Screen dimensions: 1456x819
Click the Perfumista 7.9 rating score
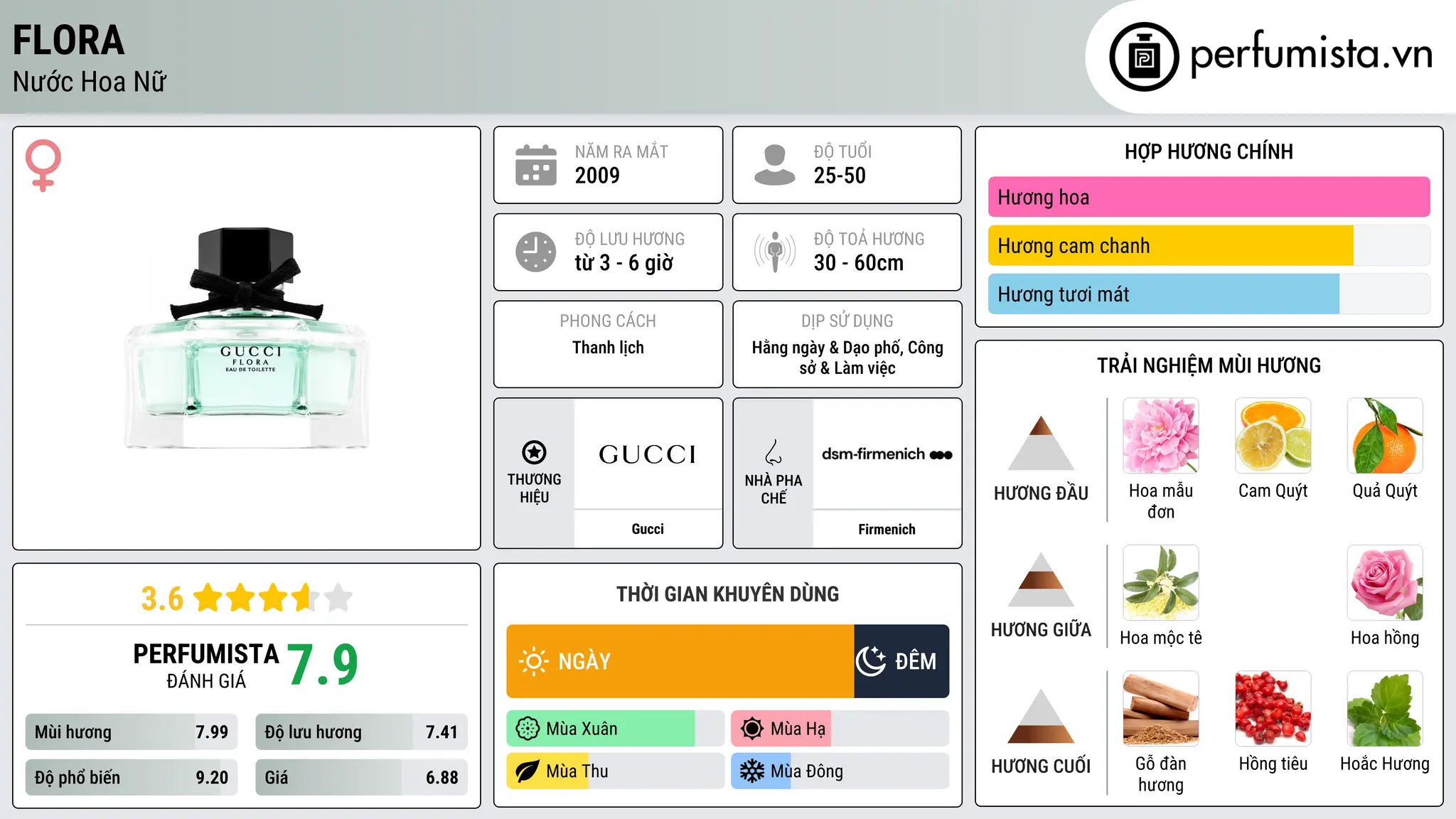click(x=323, y=665)
